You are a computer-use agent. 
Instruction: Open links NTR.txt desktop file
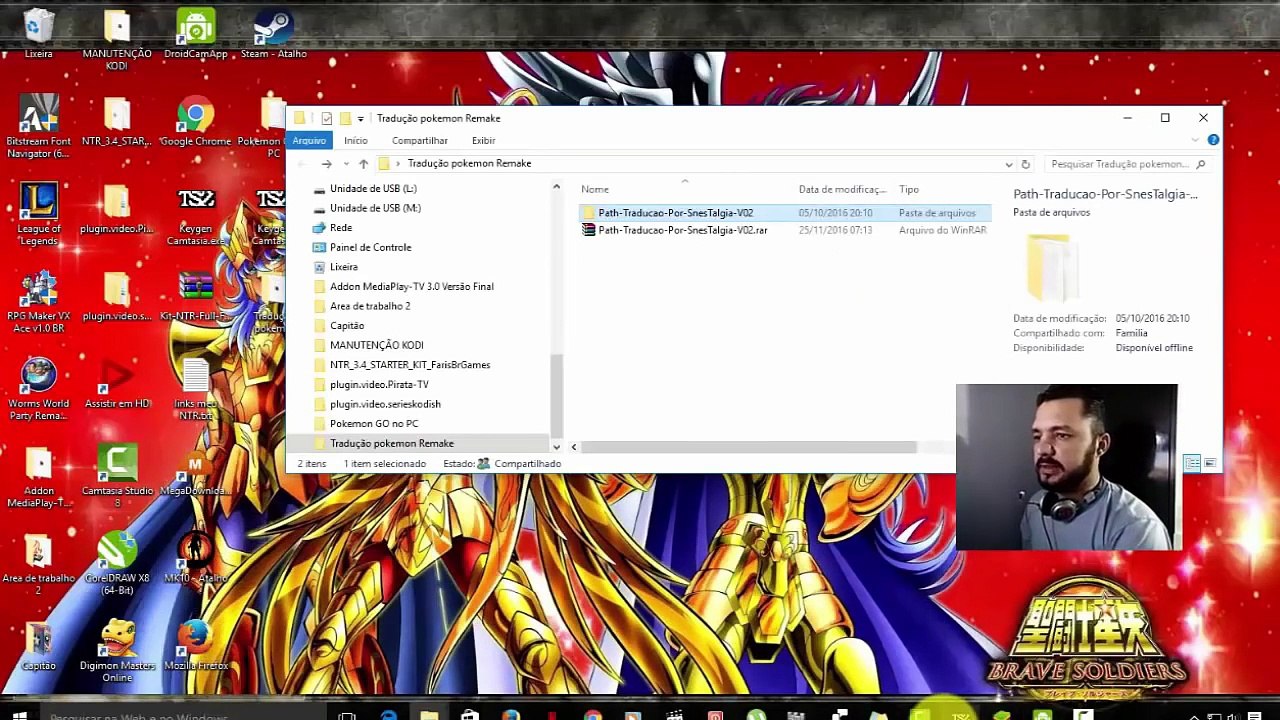tap(196, 390)
